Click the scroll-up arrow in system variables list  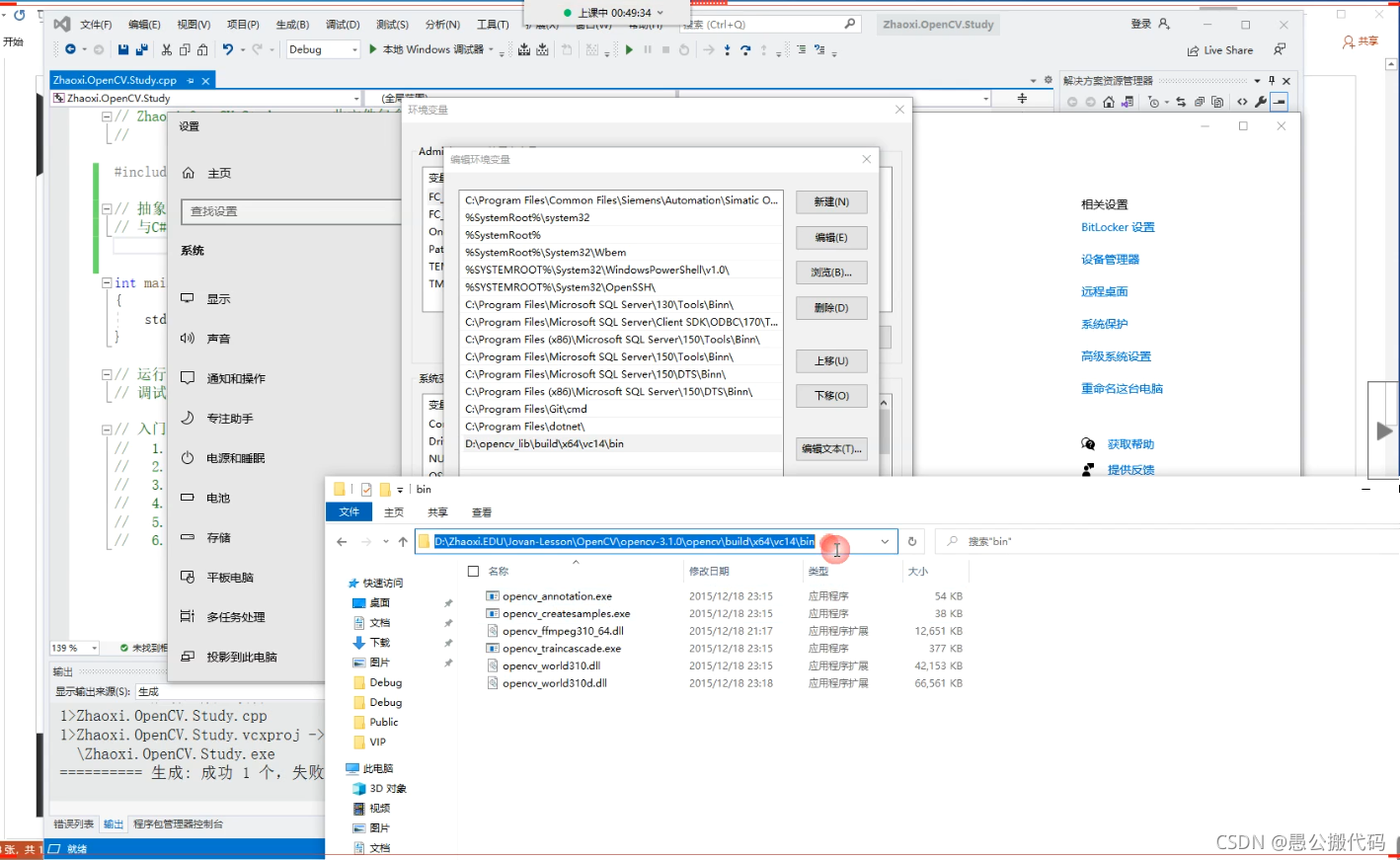[884, 403]
